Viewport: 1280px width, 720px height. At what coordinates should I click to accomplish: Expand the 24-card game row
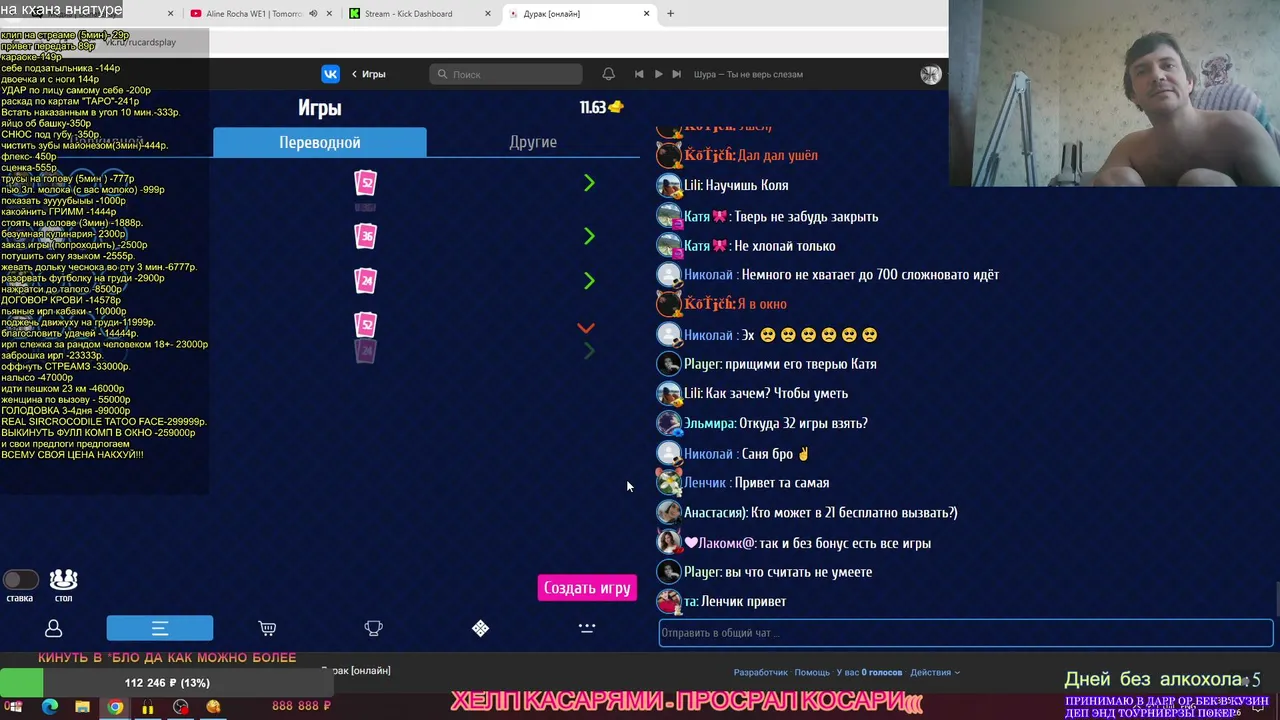589,281
